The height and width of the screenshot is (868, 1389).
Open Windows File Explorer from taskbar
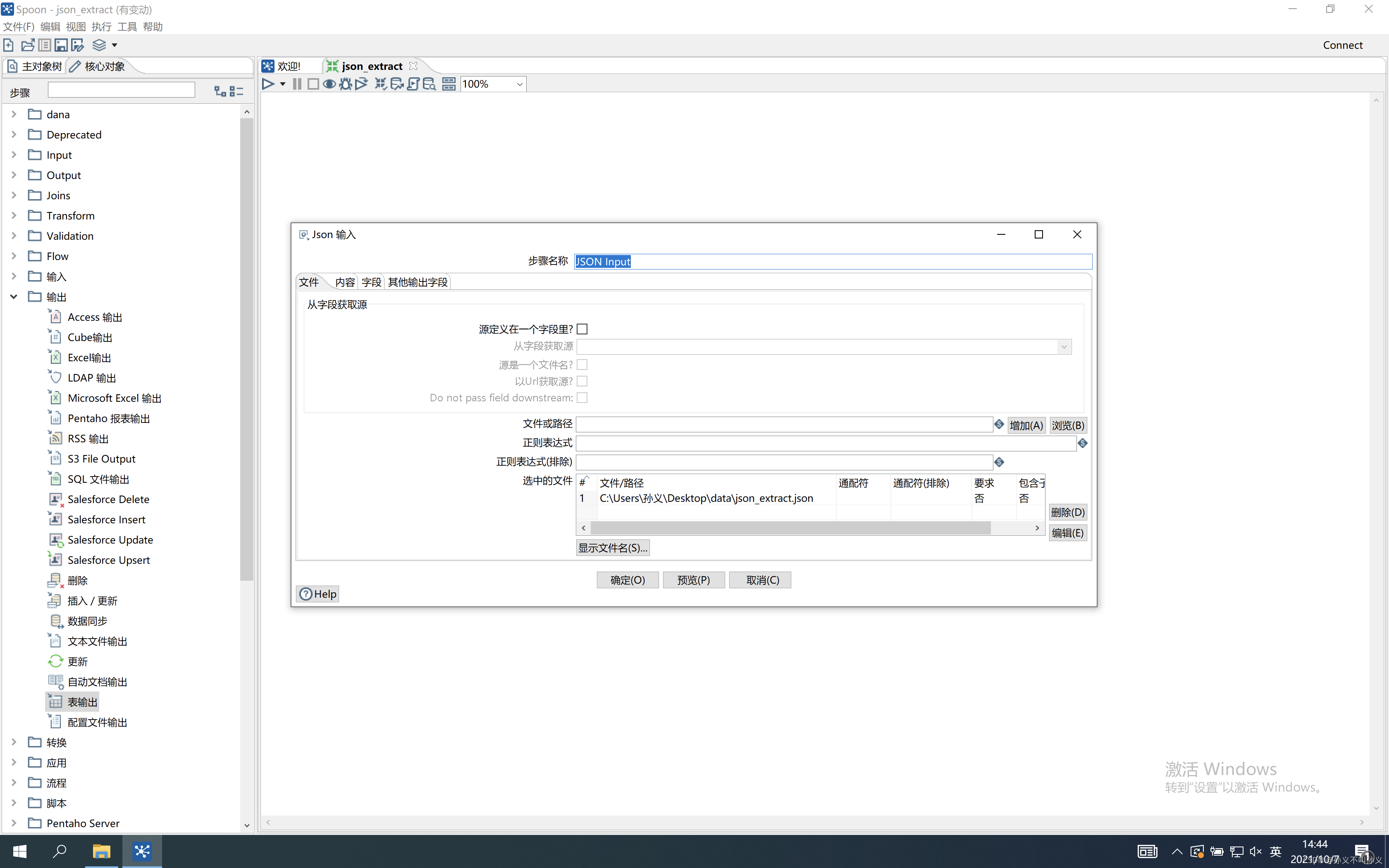(x=101, y=851)
